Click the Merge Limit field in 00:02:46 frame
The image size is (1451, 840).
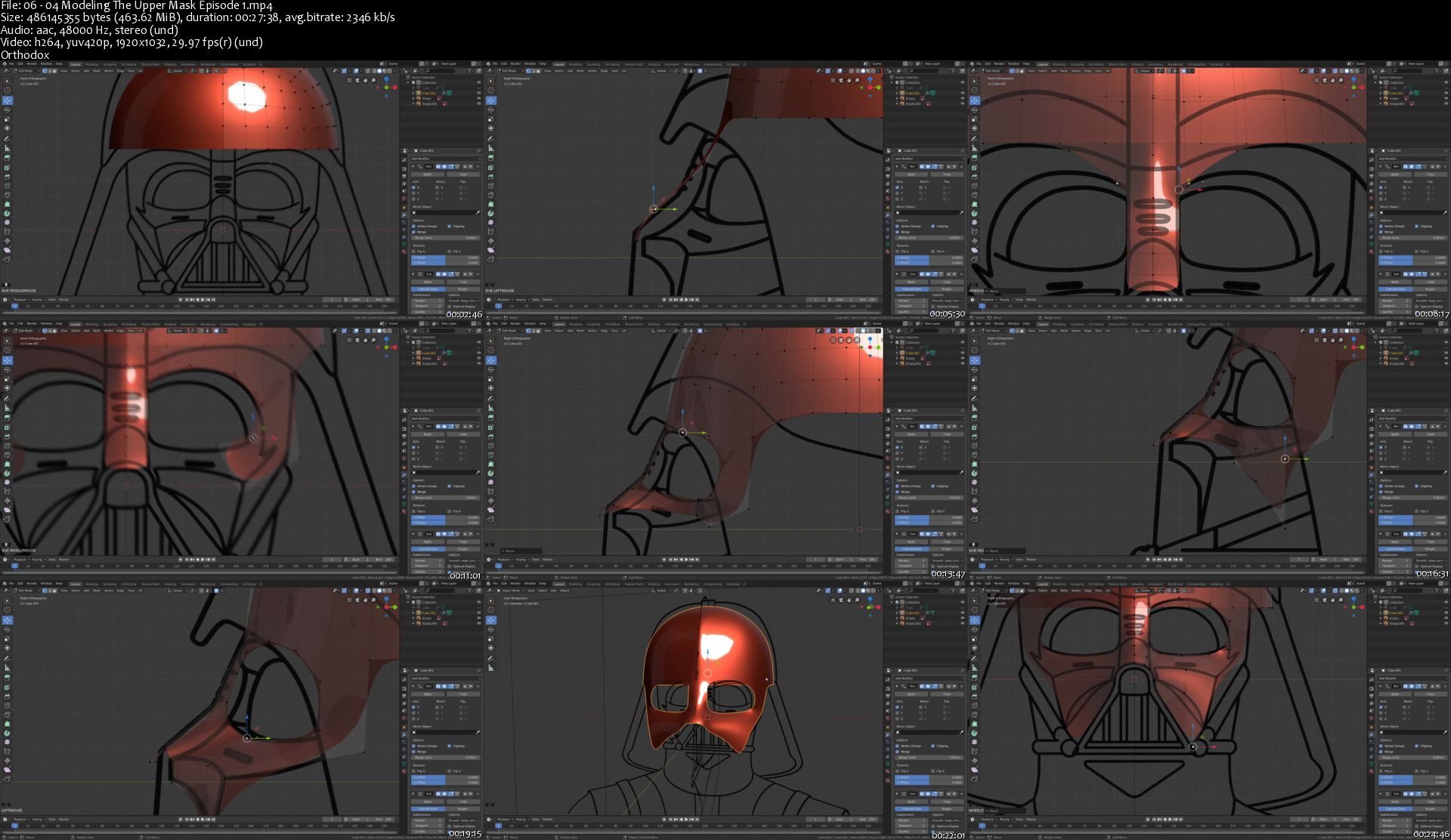point(446,238)
